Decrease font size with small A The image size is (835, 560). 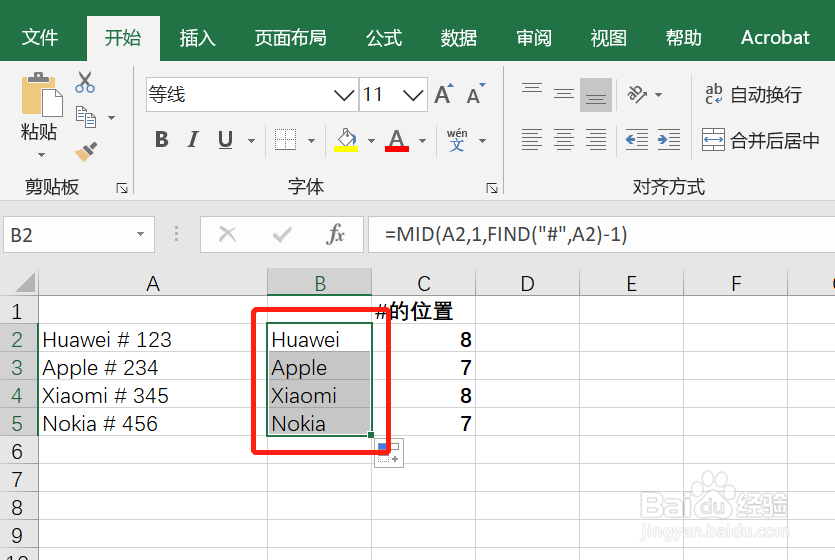click(476, 95)
